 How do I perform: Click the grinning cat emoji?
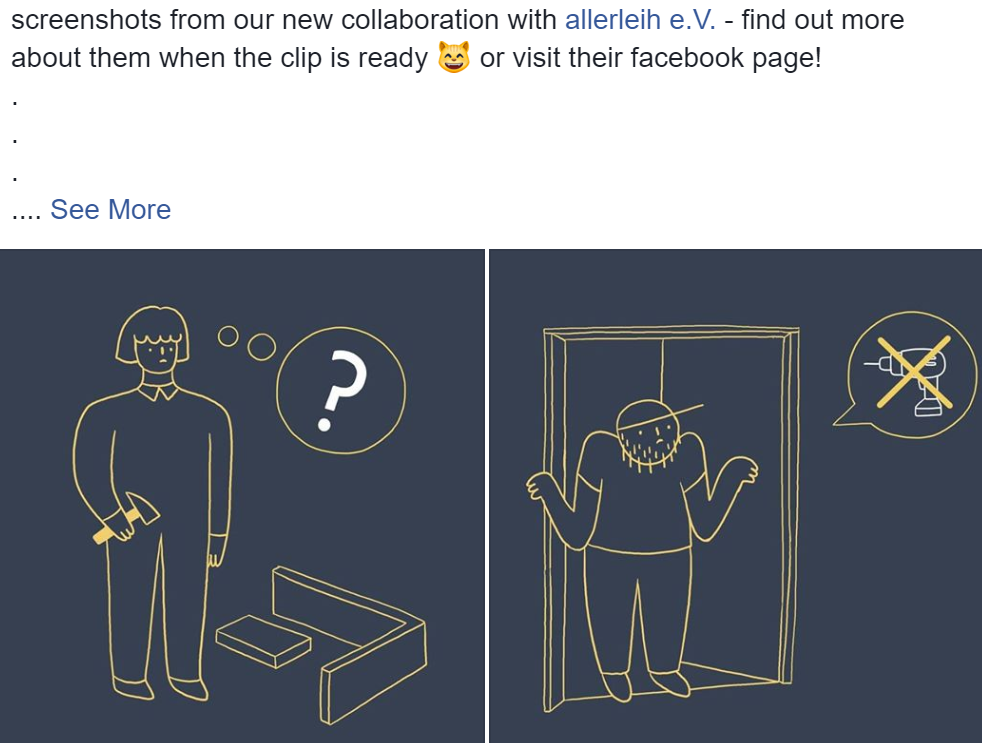pos(453,57)
